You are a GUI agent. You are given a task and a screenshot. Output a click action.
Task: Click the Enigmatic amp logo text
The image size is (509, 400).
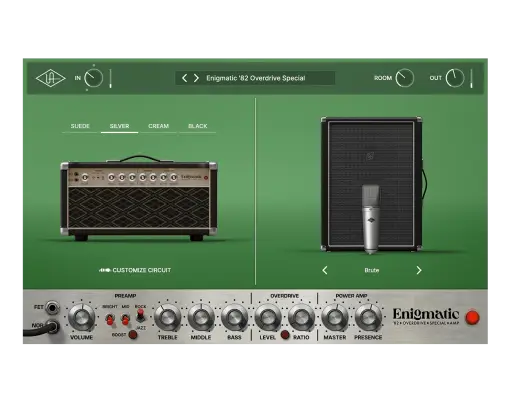click(x=426, y=316)
